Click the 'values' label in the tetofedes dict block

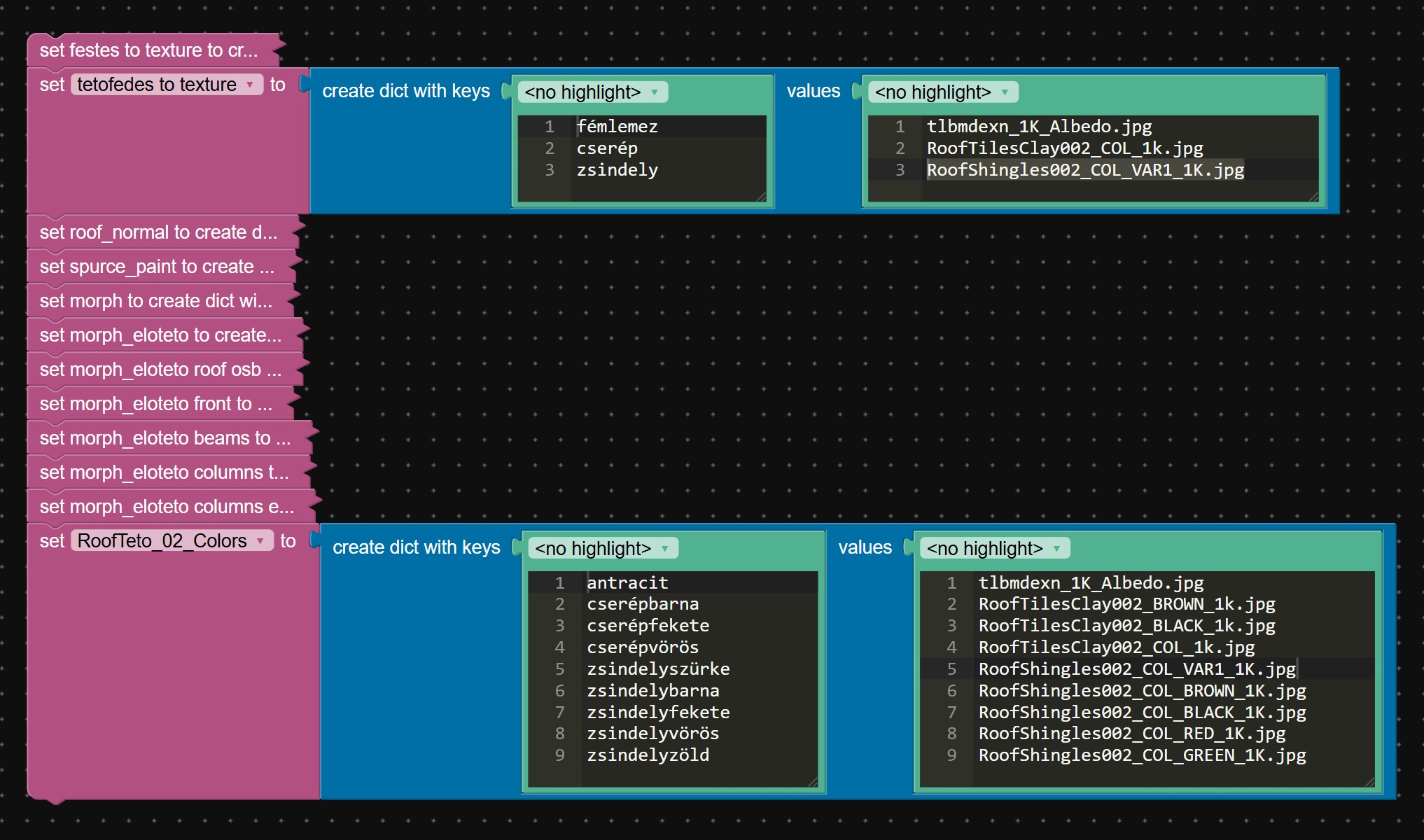coord(814,92)
